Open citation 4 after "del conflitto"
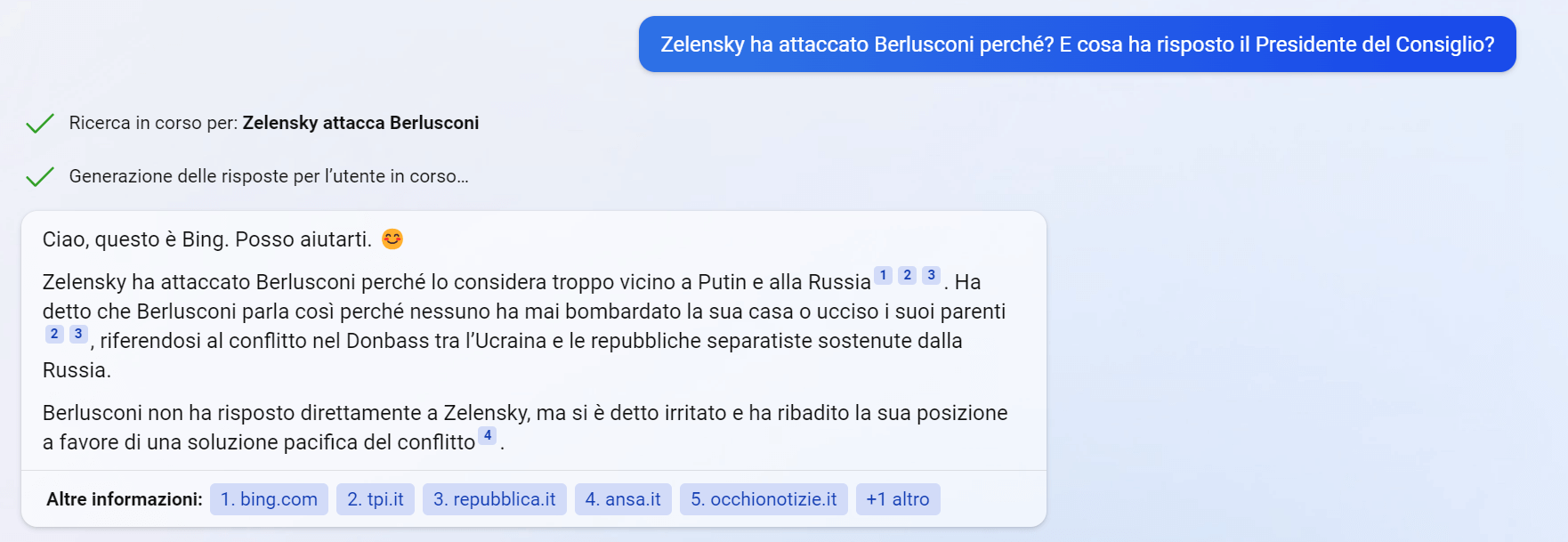 coord(488,436)
